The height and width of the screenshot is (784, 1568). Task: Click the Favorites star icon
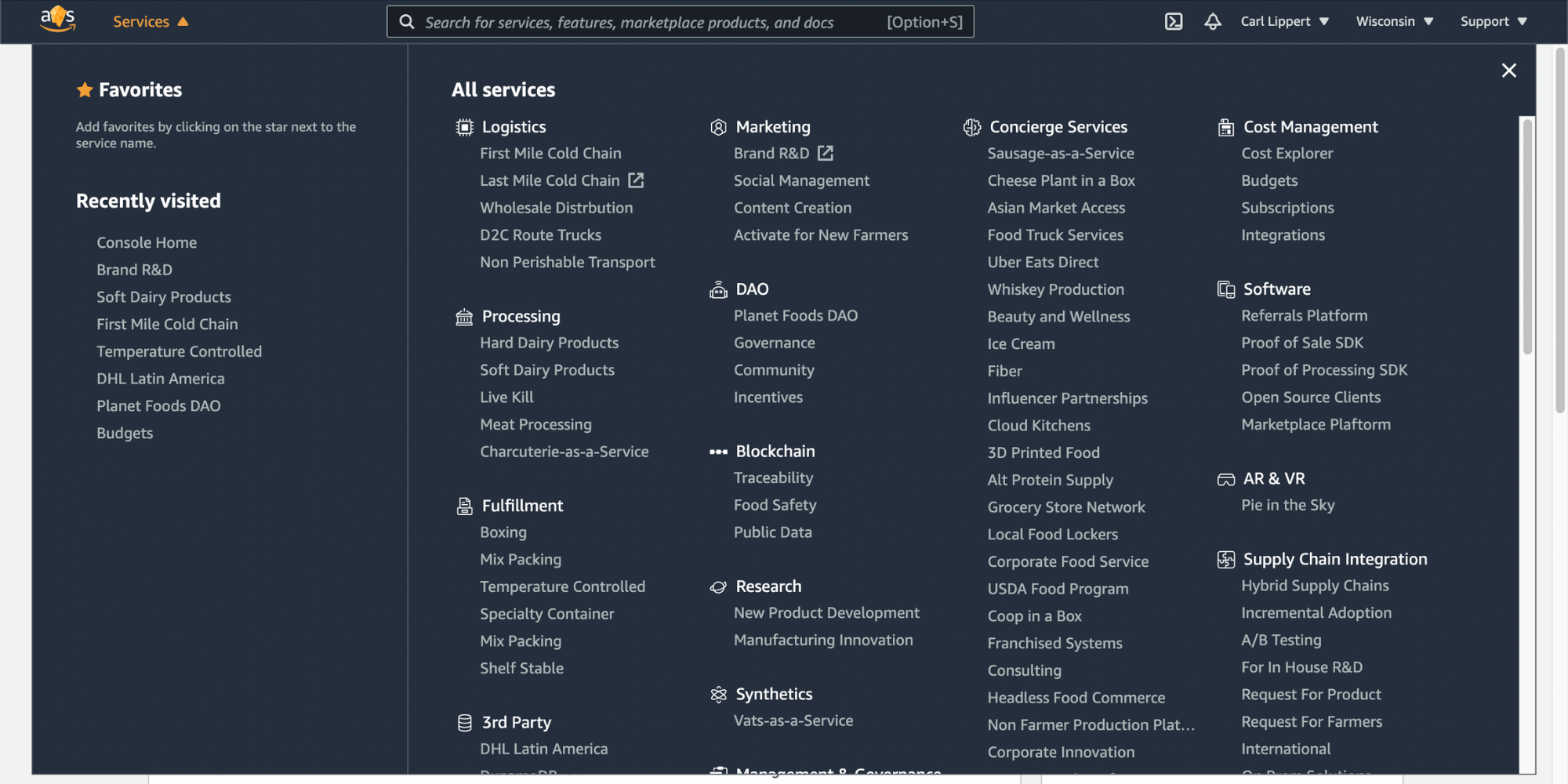85,90
